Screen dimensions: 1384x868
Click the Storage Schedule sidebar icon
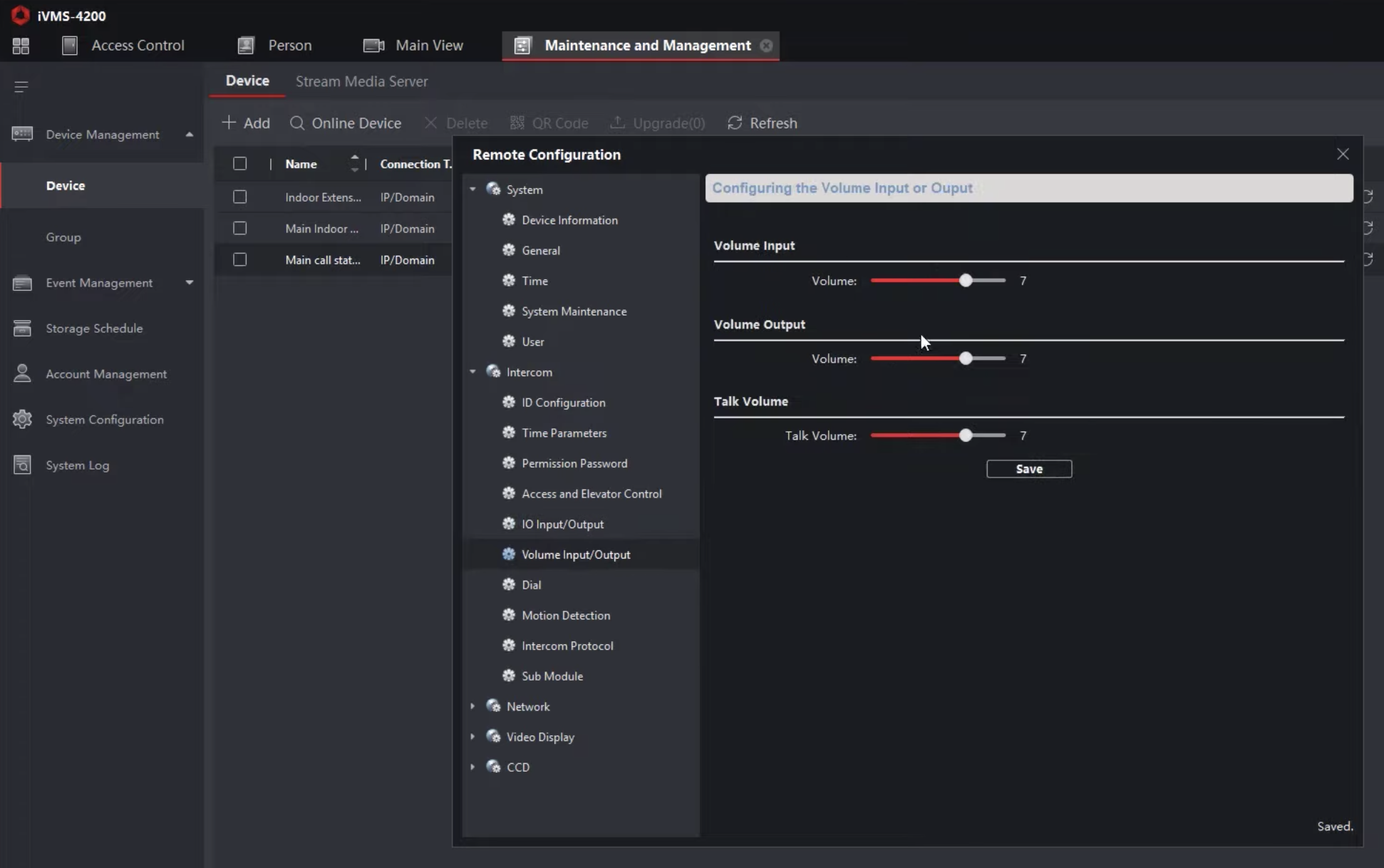(22, 328)
